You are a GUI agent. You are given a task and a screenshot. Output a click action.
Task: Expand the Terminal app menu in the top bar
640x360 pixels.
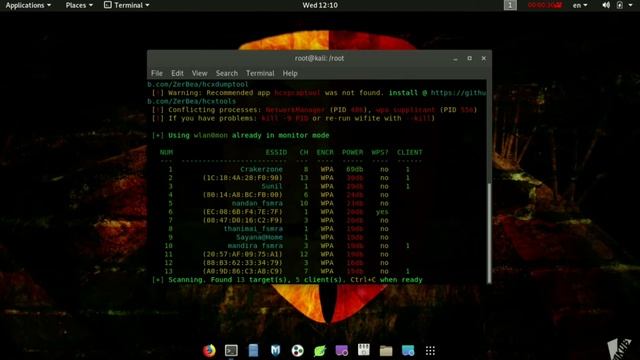(127, 5)
